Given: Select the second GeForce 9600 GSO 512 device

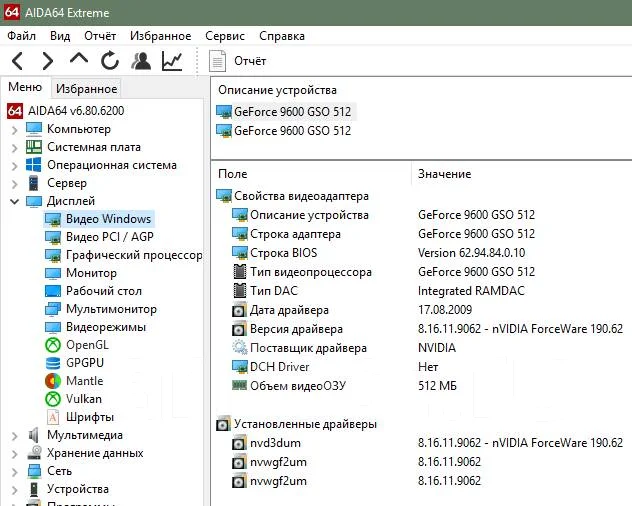Looking at the screenshot, I should pyautogui.click(x=285, y=131).
